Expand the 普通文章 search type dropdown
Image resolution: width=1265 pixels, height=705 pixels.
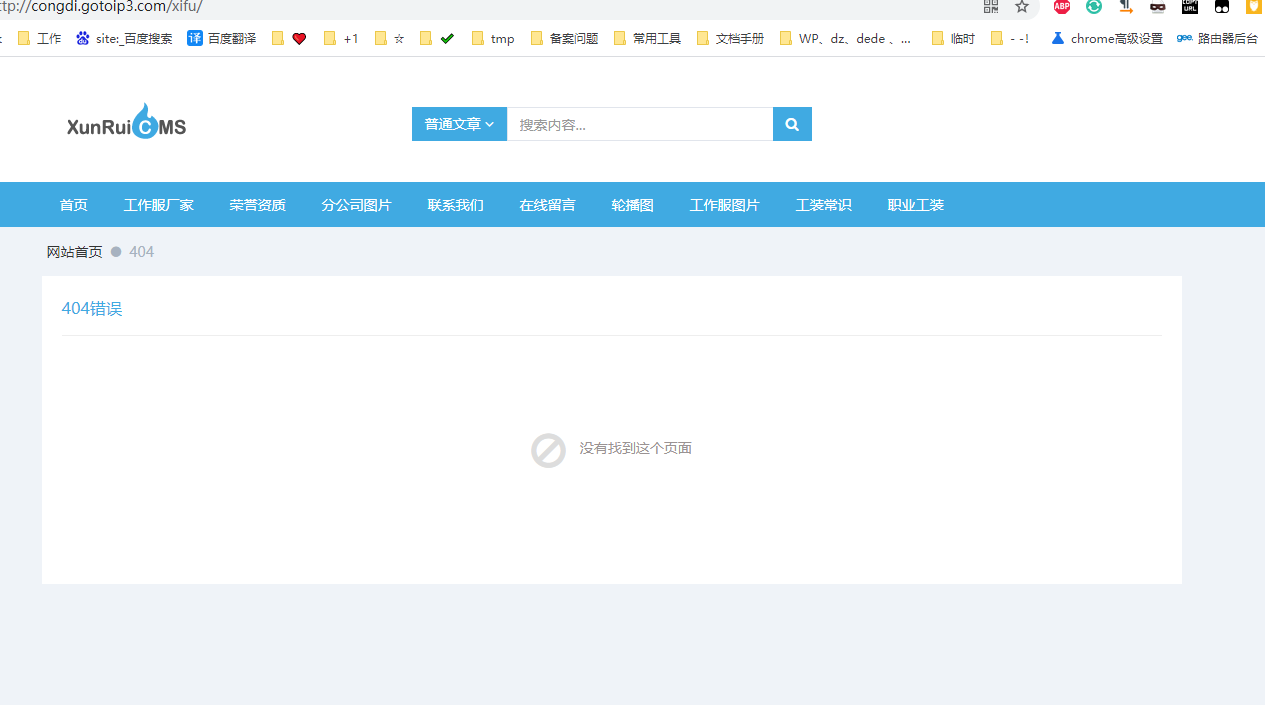(459, 124)
